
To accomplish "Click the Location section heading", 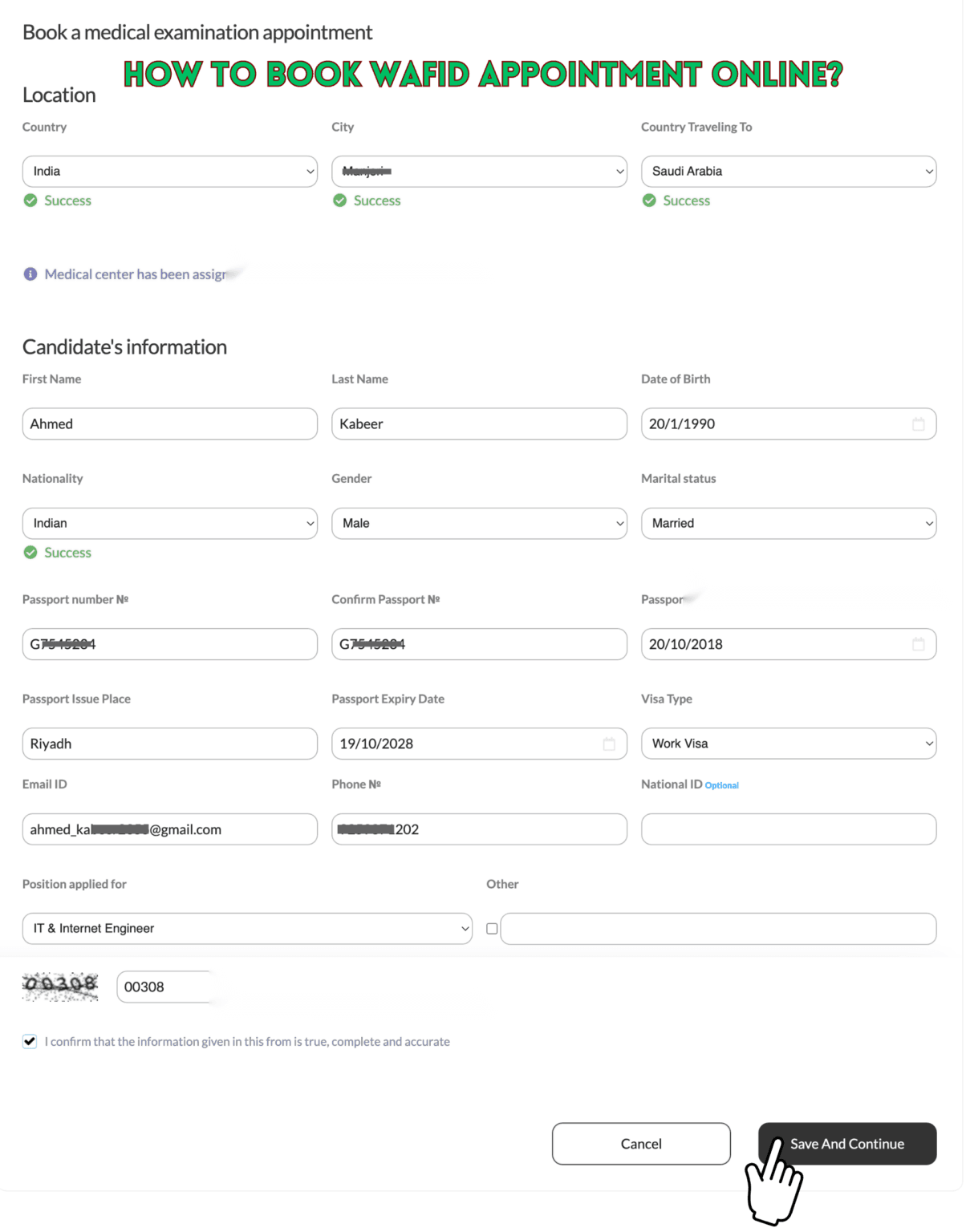I will (x=59, y=95).
